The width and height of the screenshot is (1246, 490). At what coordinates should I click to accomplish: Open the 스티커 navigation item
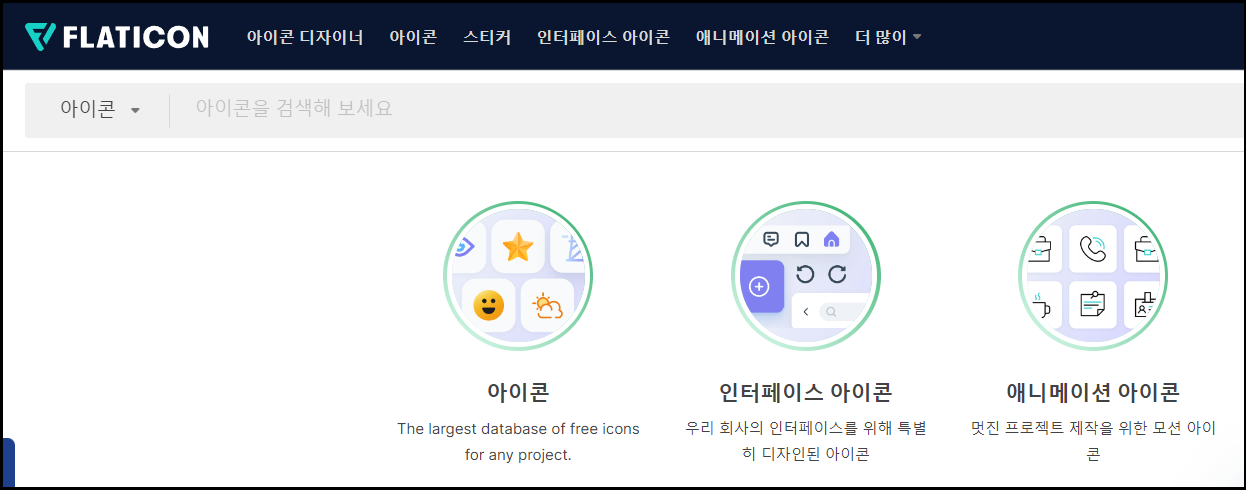487,37
